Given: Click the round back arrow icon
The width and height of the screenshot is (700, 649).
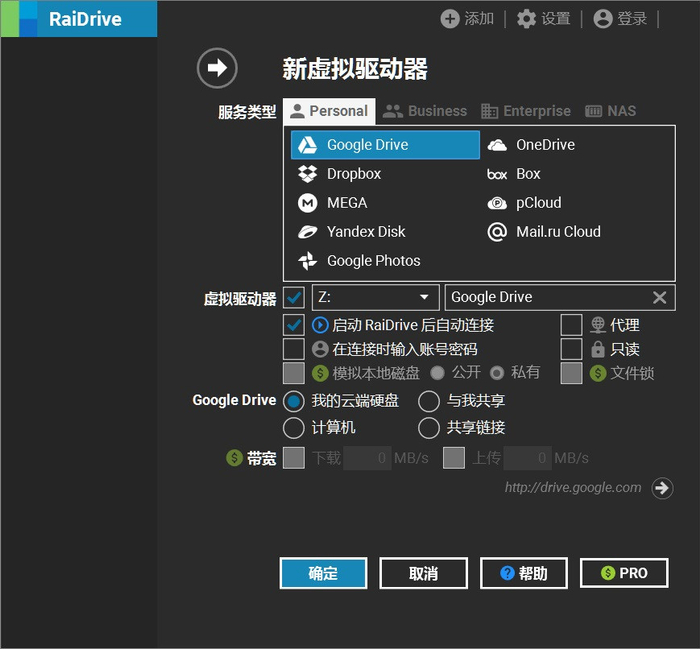Looking at the screenshot, I should pyautogui.click(x=217, y=68).
